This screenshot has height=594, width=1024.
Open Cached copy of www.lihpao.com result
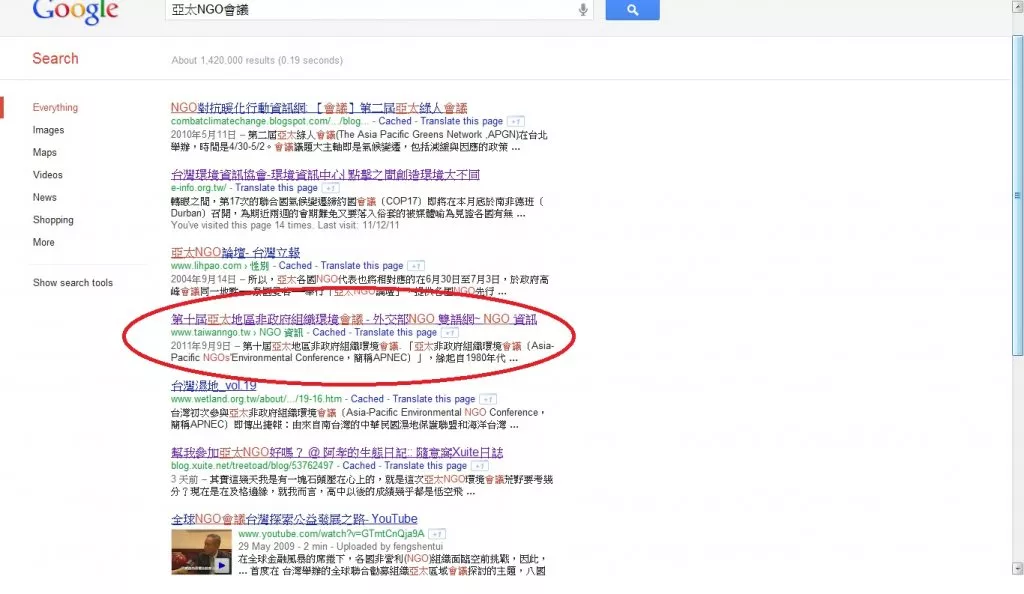[295, 266]
